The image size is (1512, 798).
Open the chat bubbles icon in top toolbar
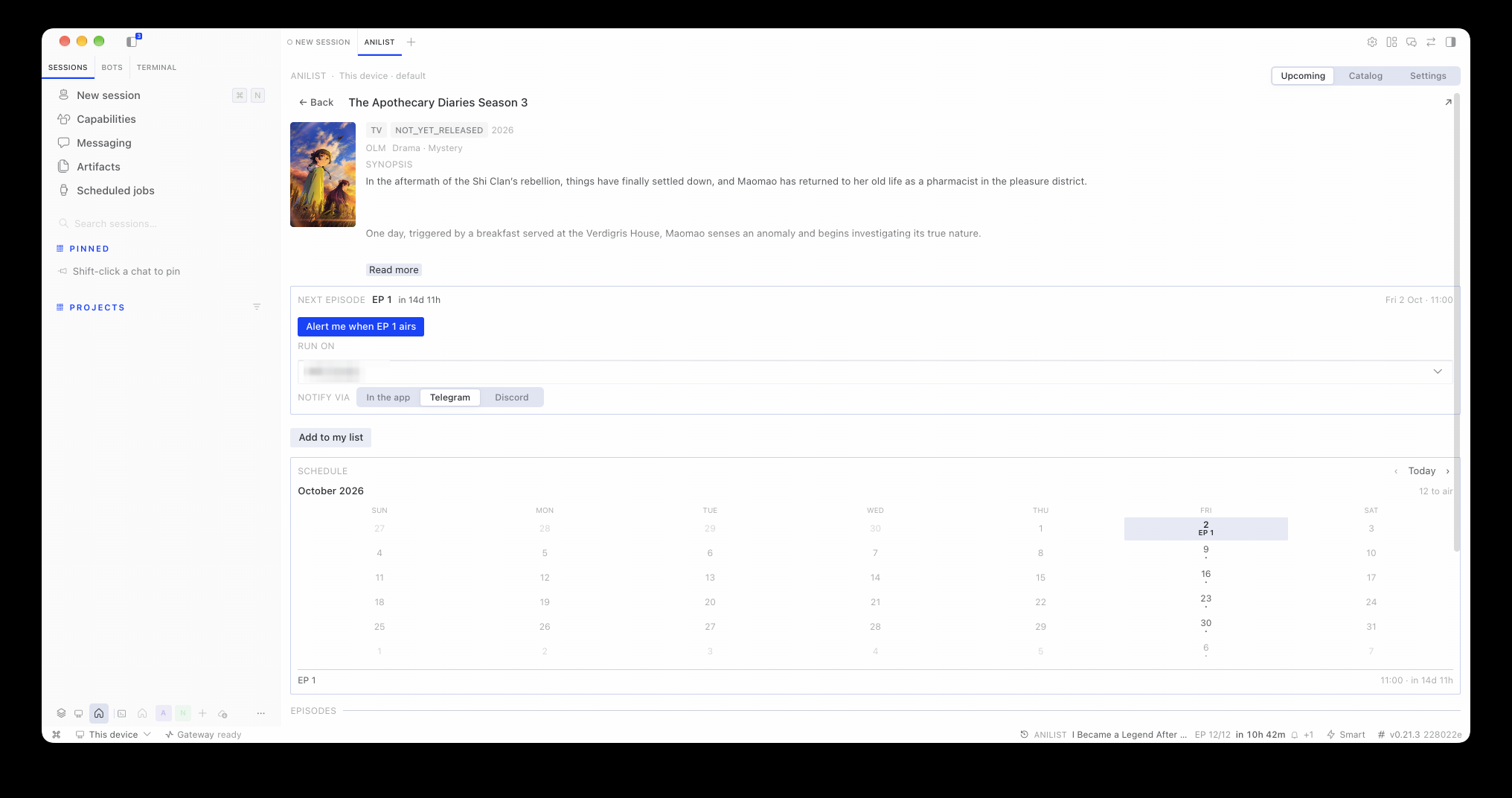[x=1412, y=42]
